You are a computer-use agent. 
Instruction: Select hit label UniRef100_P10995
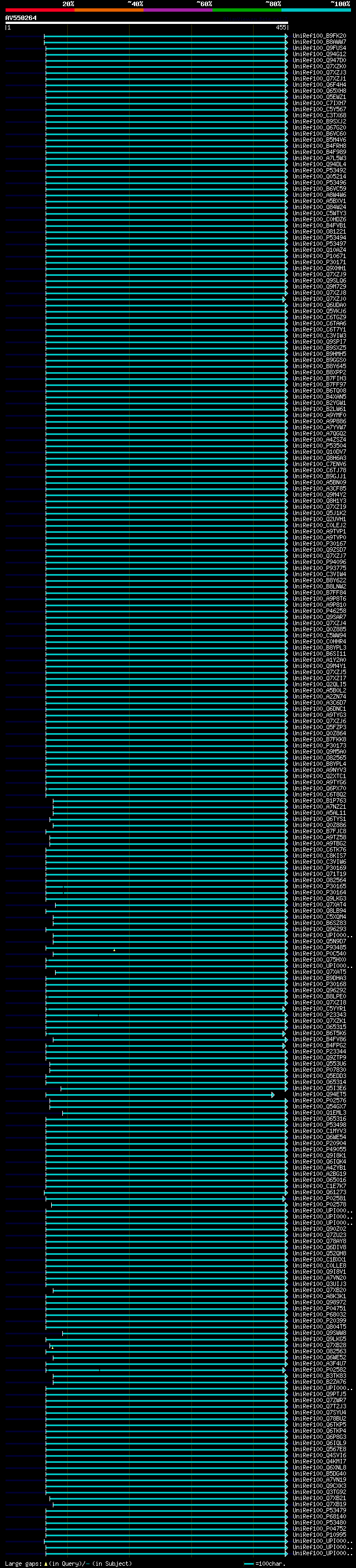coord(319,1535)
